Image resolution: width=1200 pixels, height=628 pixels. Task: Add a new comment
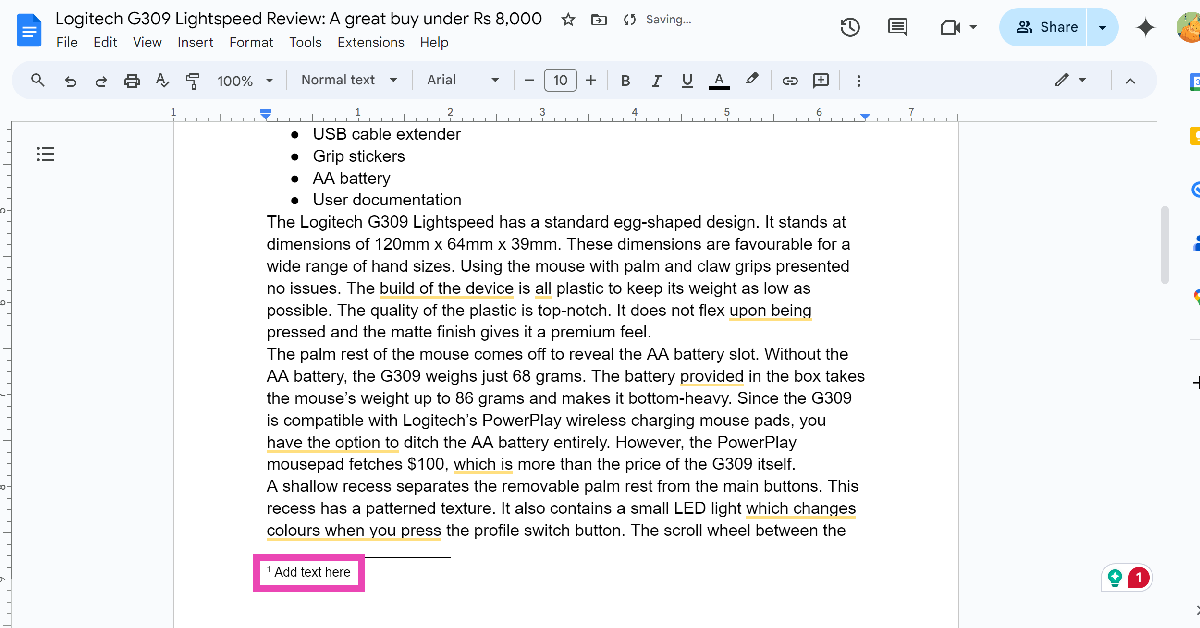820,80
